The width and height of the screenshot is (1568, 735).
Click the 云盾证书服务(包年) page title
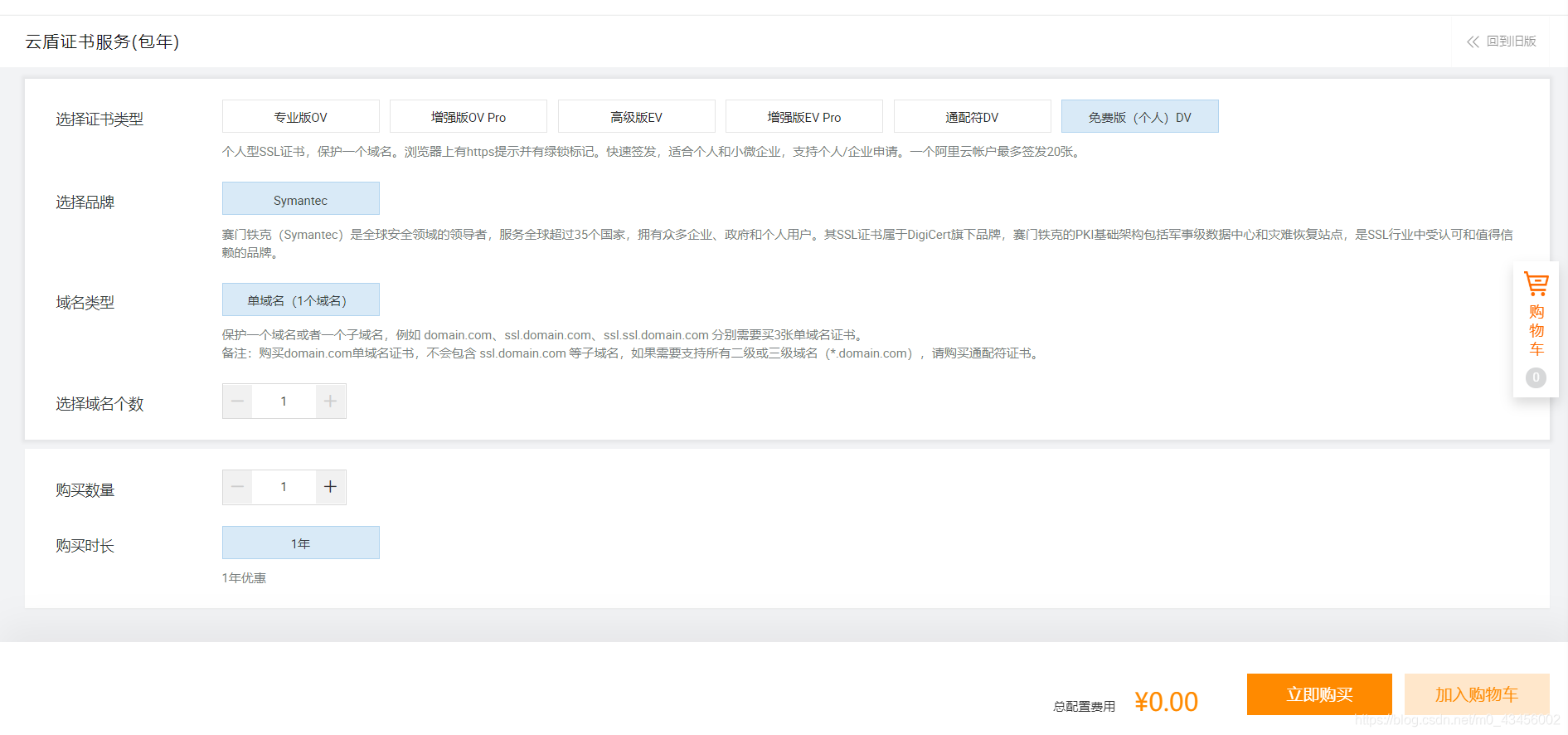102,41
